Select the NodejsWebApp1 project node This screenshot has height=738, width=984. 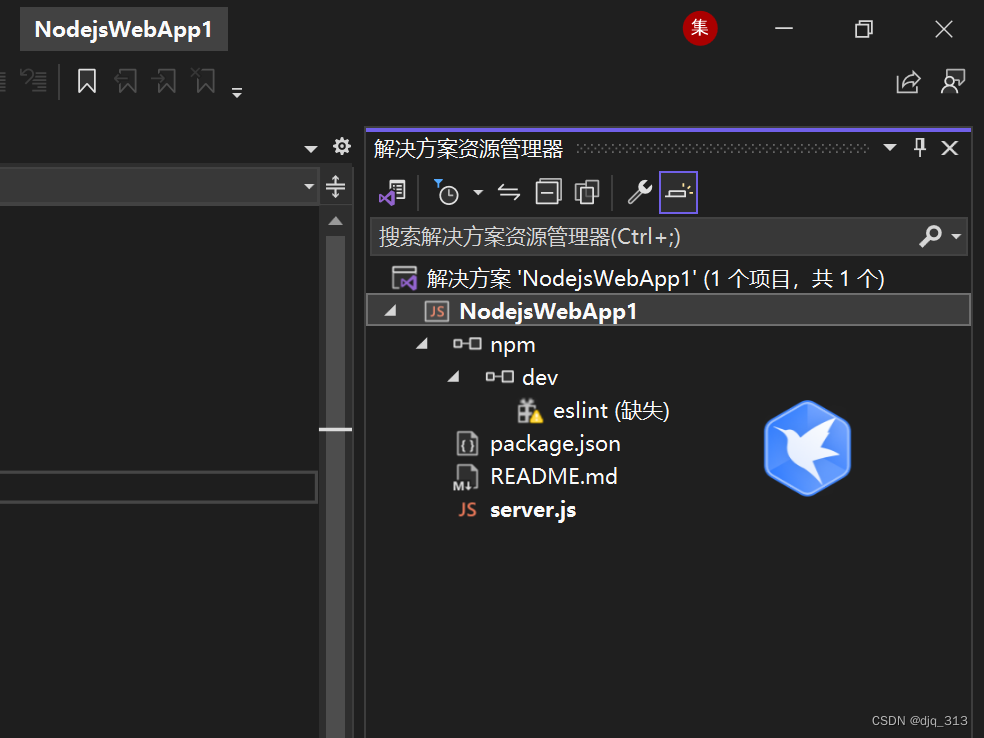click(668, 311)
